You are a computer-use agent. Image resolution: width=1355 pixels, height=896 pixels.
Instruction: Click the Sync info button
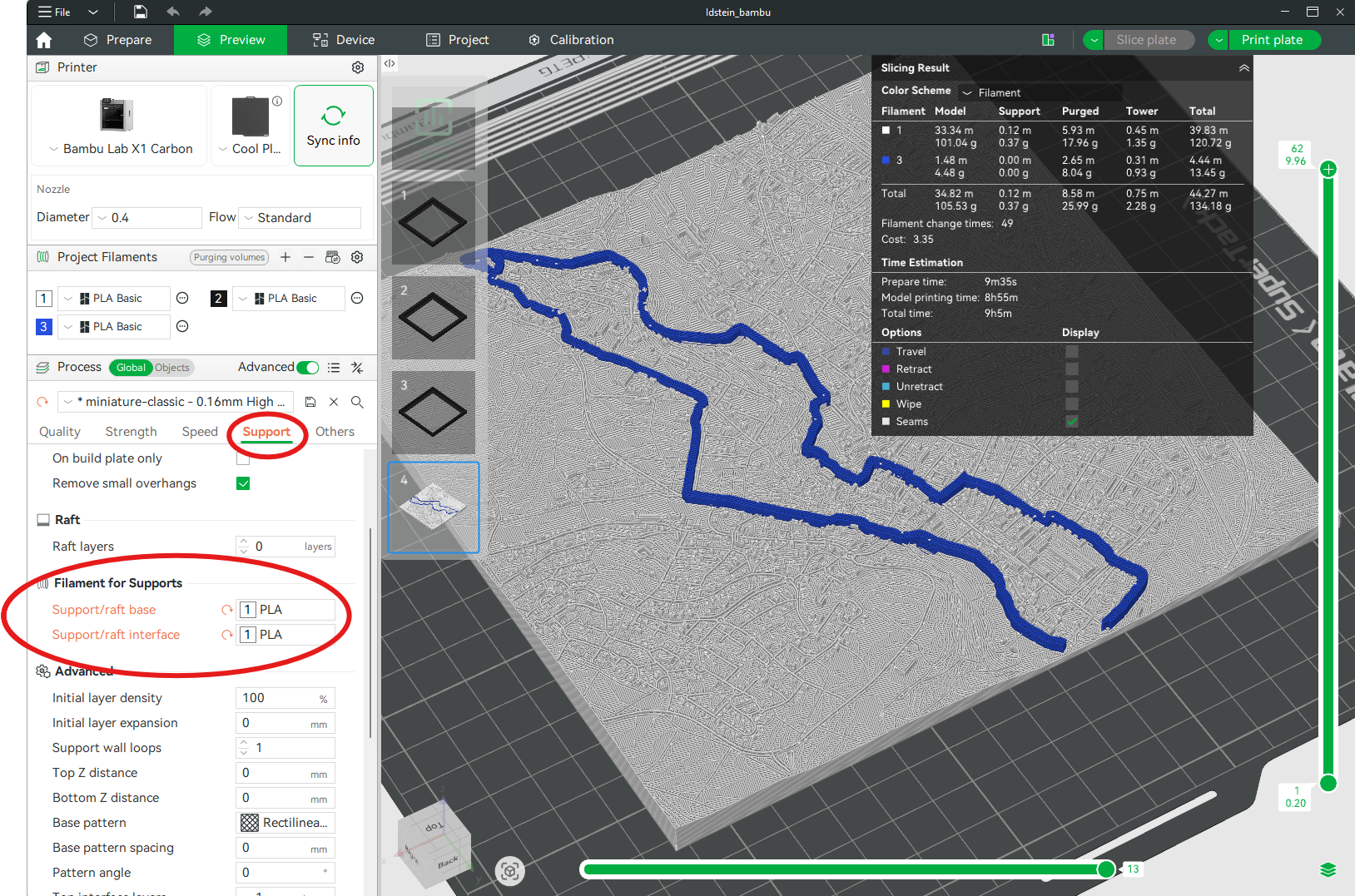(x=334, y=126)
